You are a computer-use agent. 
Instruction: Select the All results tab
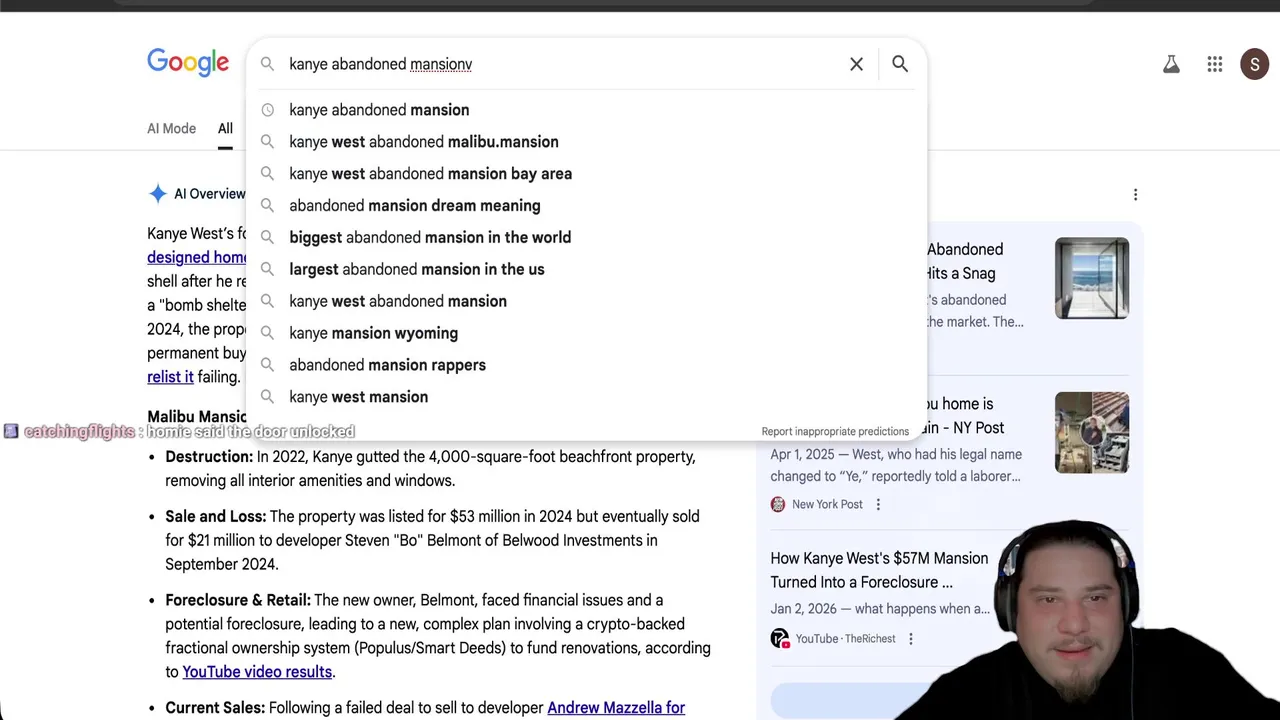pos(225,128)
